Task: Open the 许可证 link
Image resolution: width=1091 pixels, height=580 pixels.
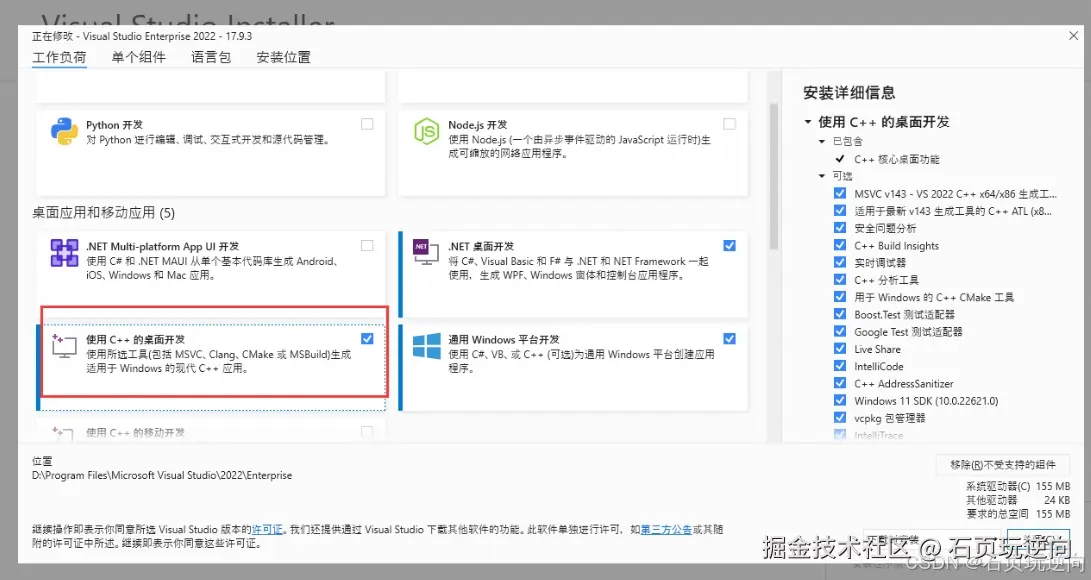Action: pyautogui.click(x=266, y=530)
